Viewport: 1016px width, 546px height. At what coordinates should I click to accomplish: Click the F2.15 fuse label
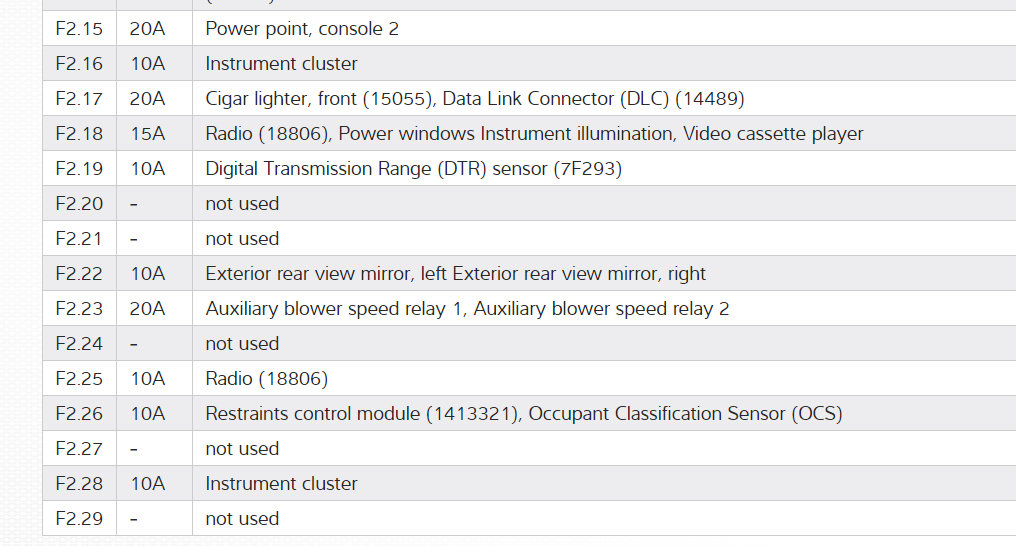79,29
